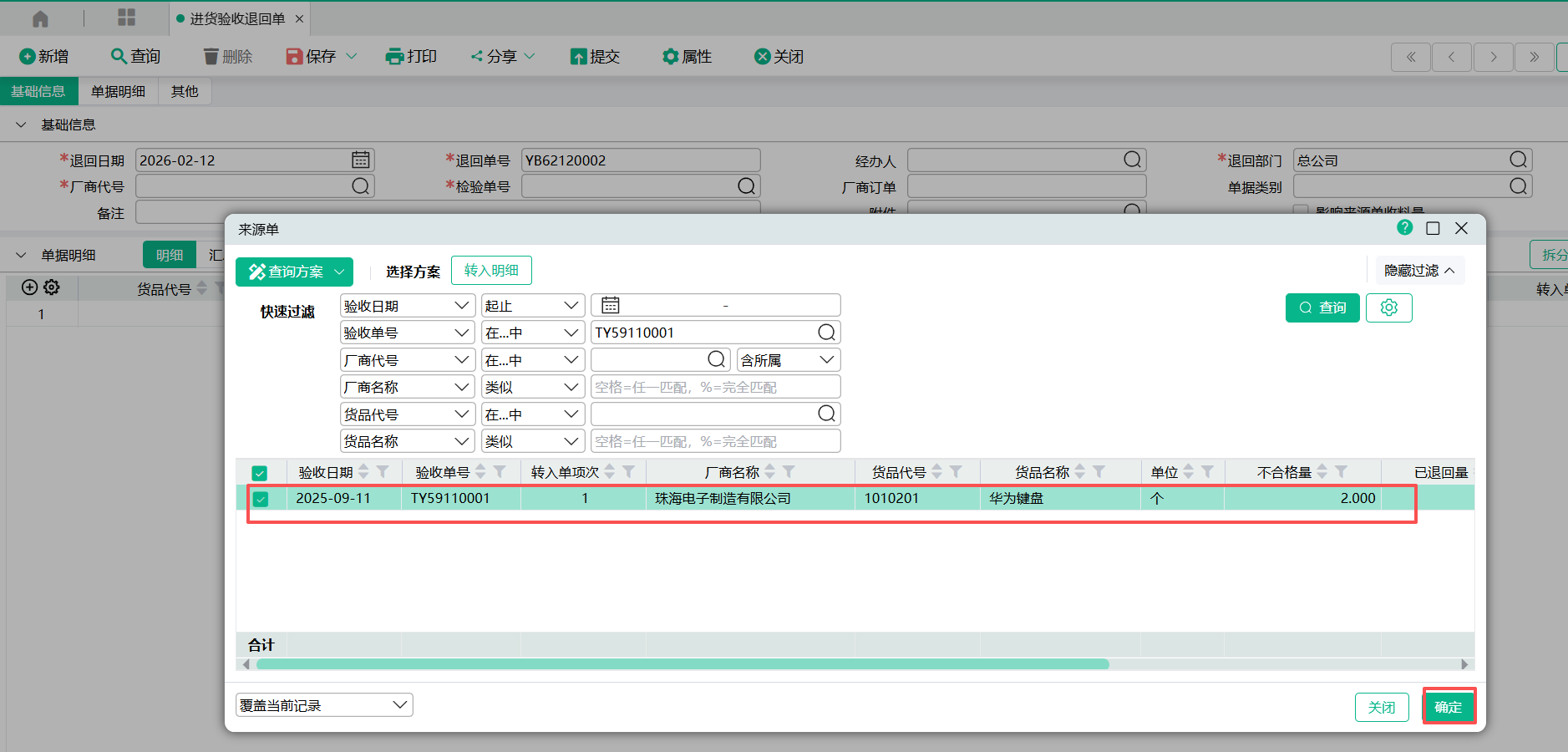This screenshot has width=1568, height=752.
Task: Click the 货品代号 filter lookup magnifier icon
Action: coord(826,414)
